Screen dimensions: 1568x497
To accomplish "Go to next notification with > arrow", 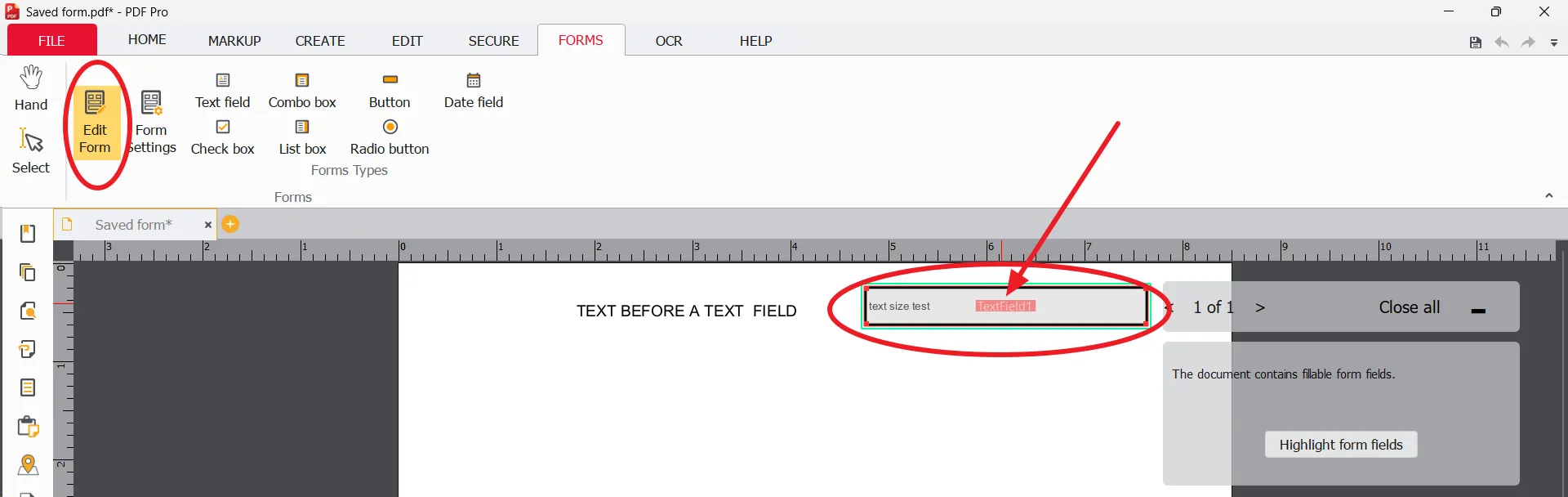I will tap(1260, 307).
